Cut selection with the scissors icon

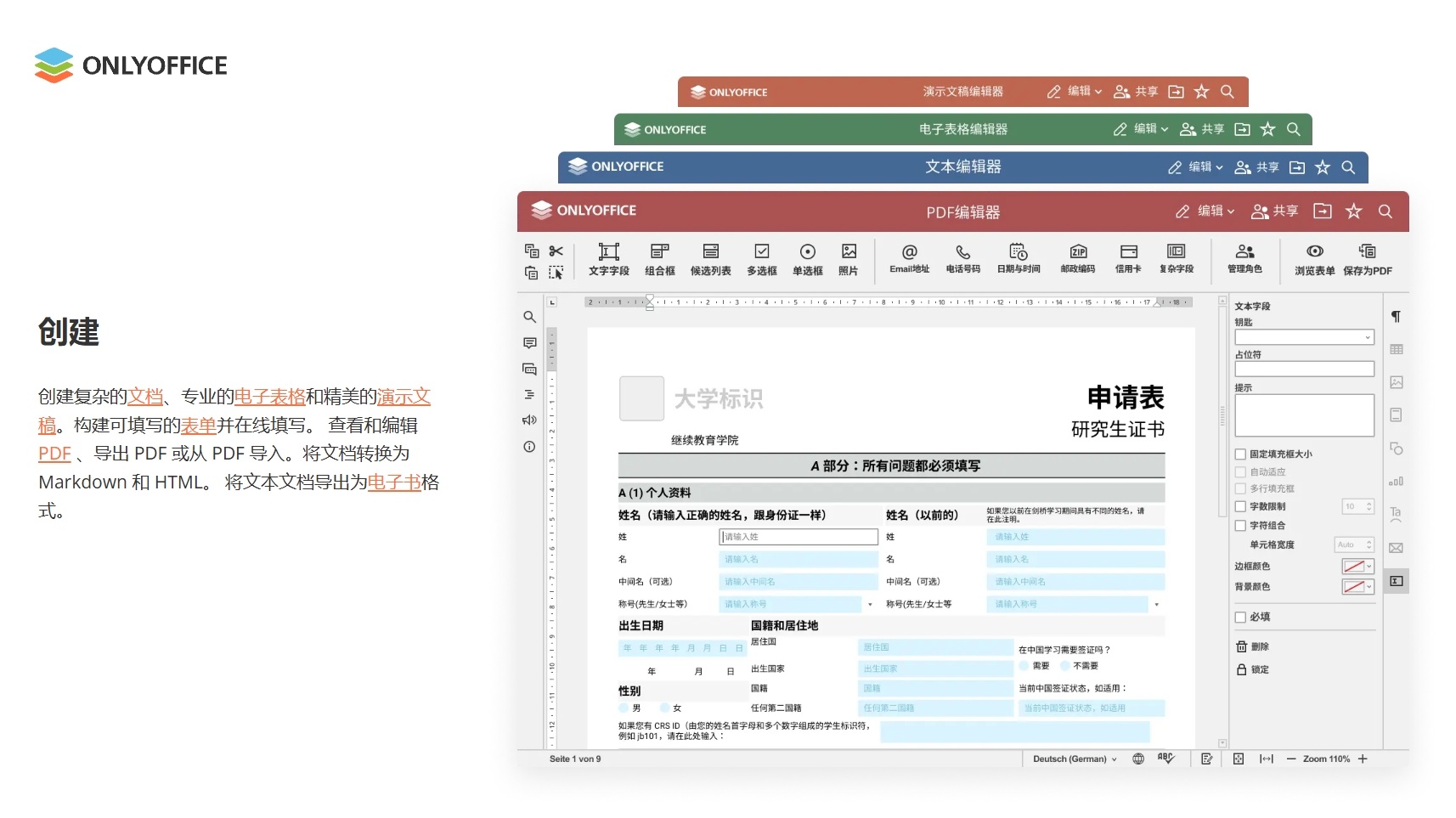(556, 251)
